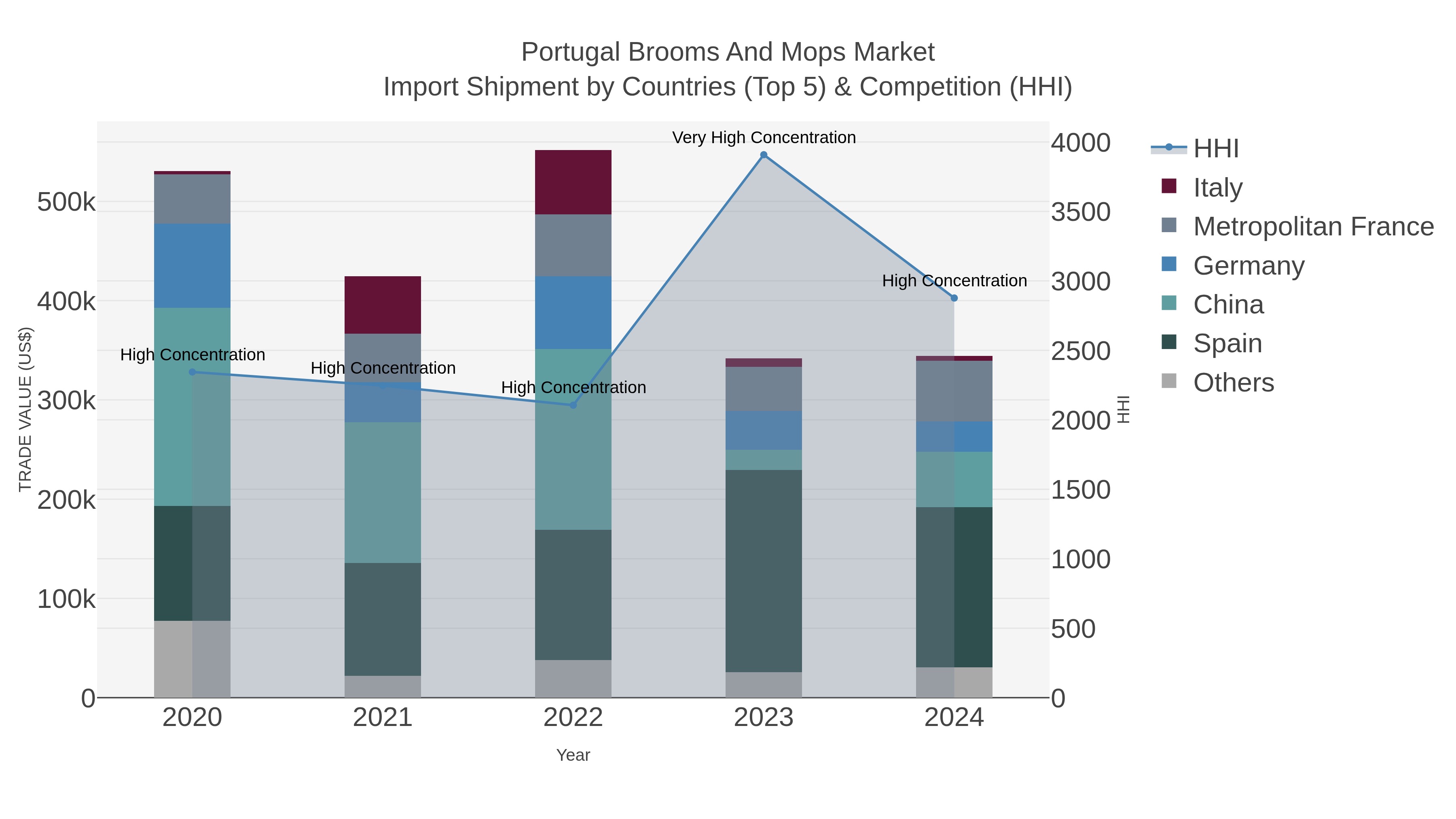Click the 500 HHI axis tick

pyautogui.click(x=1073, y=629)
